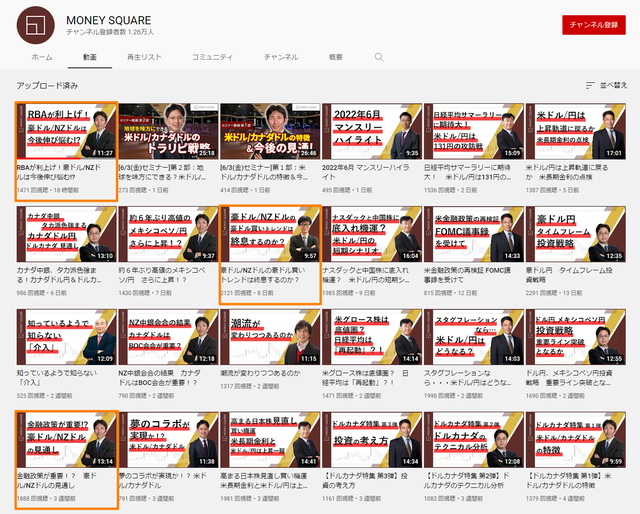Open 潮流が変わりつつあるのか thumbnail

[x=270, y=337]
